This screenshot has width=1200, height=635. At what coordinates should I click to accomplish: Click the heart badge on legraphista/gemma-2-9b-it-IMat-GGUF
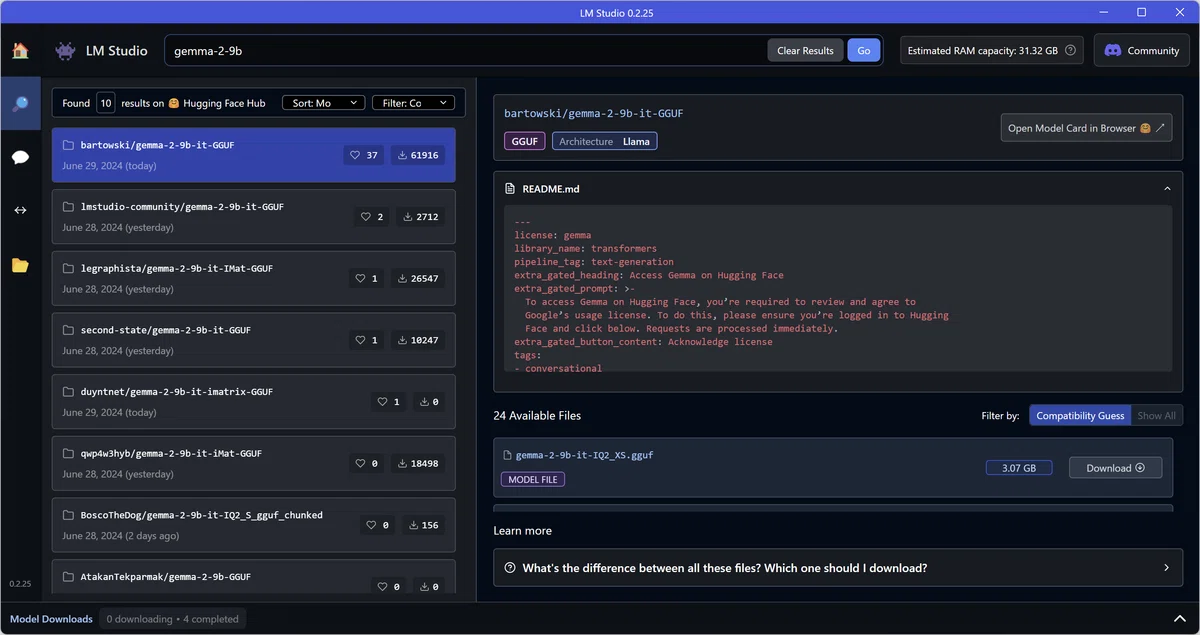pyautogui.click(x=367, y=278)
